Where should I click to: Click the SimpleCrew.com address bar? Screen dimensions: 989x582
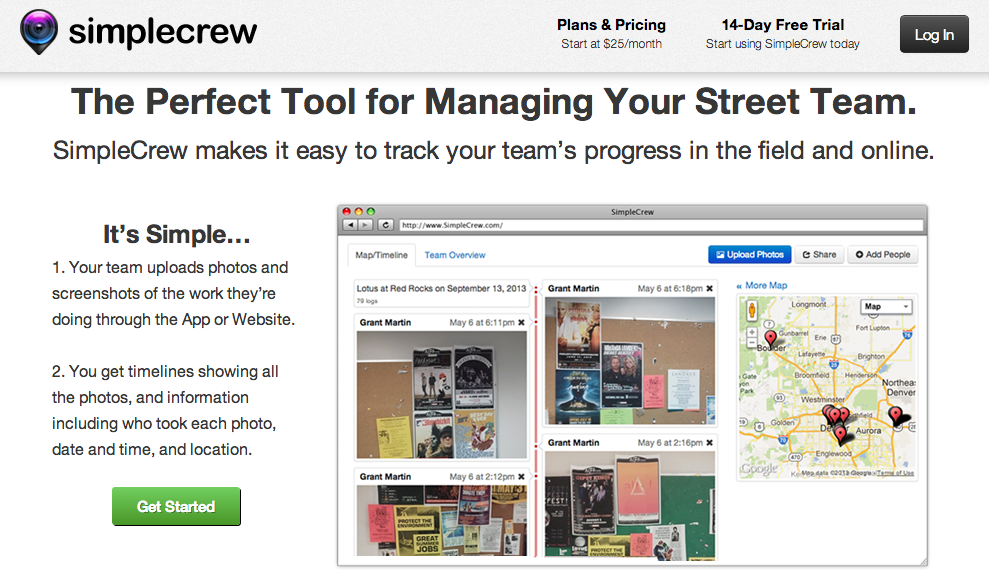point(662,225)
